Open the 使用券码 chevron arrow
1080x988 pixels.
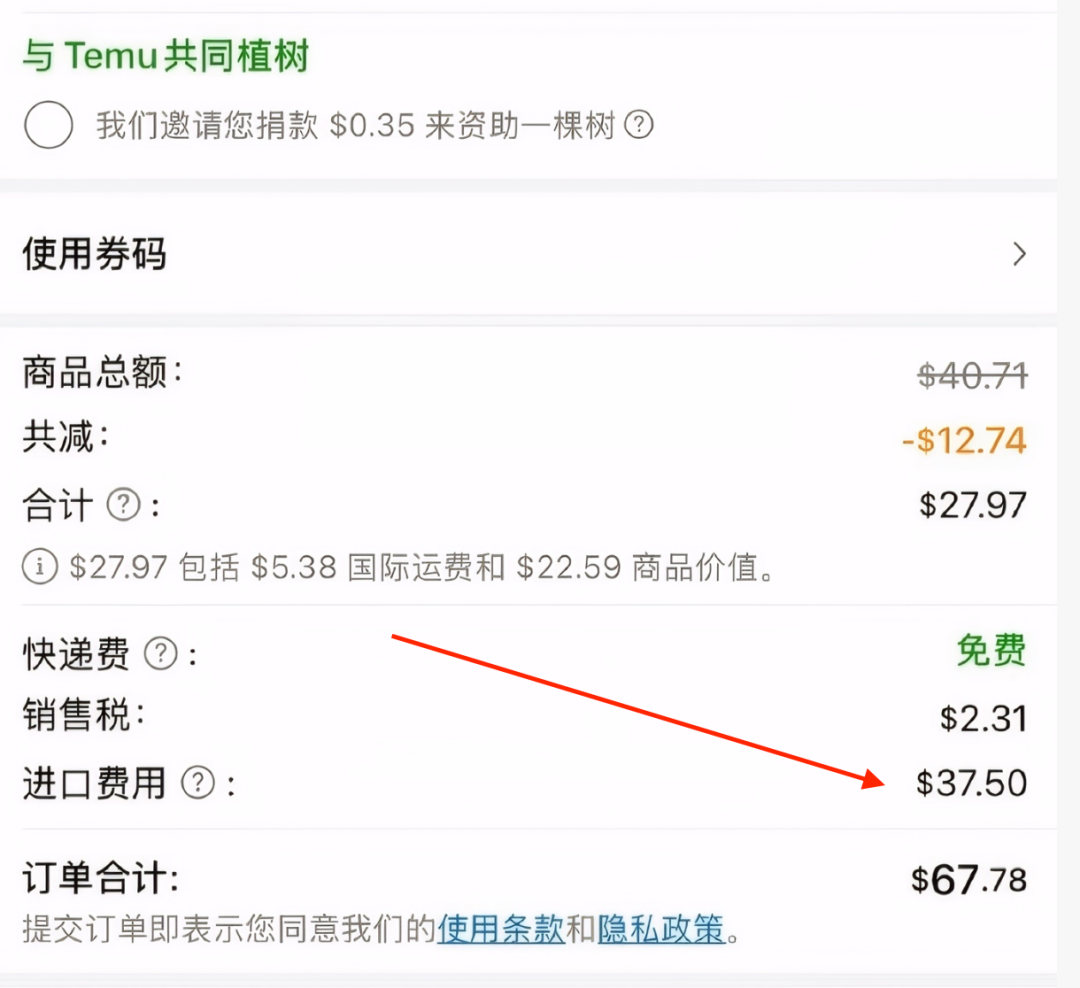click(1019, 254)
